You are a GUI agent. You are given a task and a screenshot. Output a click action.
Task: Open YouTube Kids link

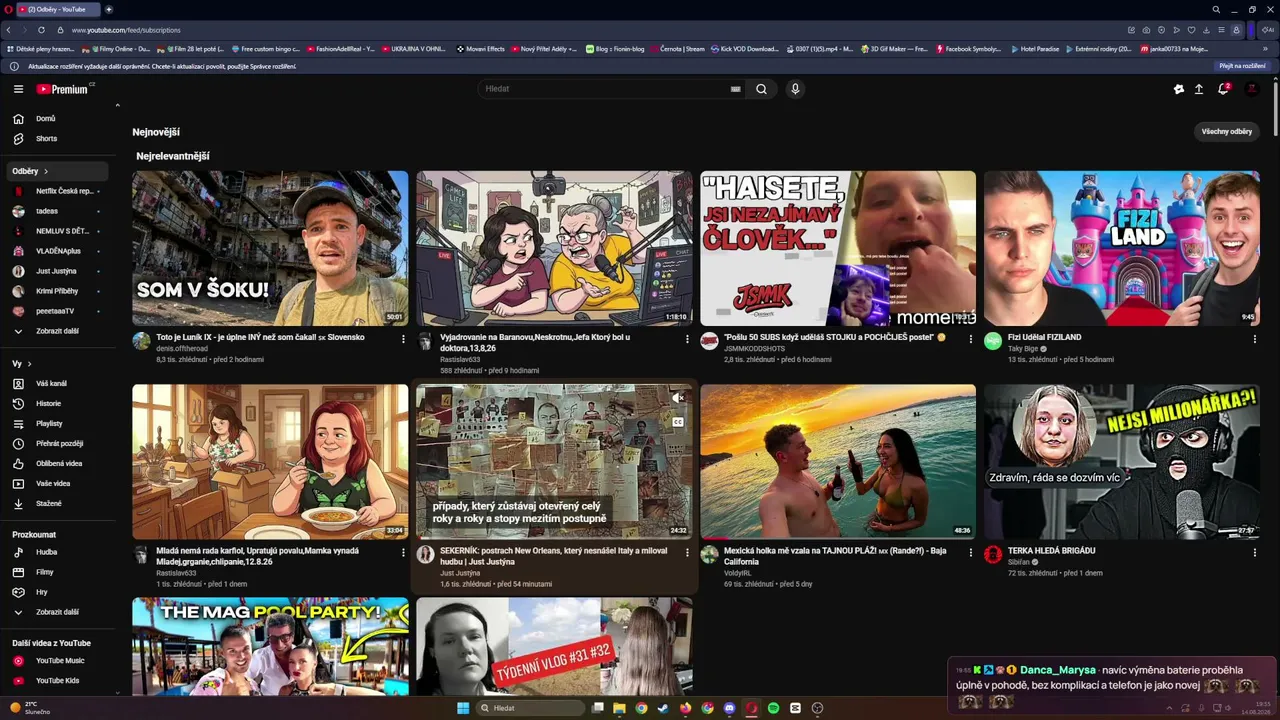(58, 680)
